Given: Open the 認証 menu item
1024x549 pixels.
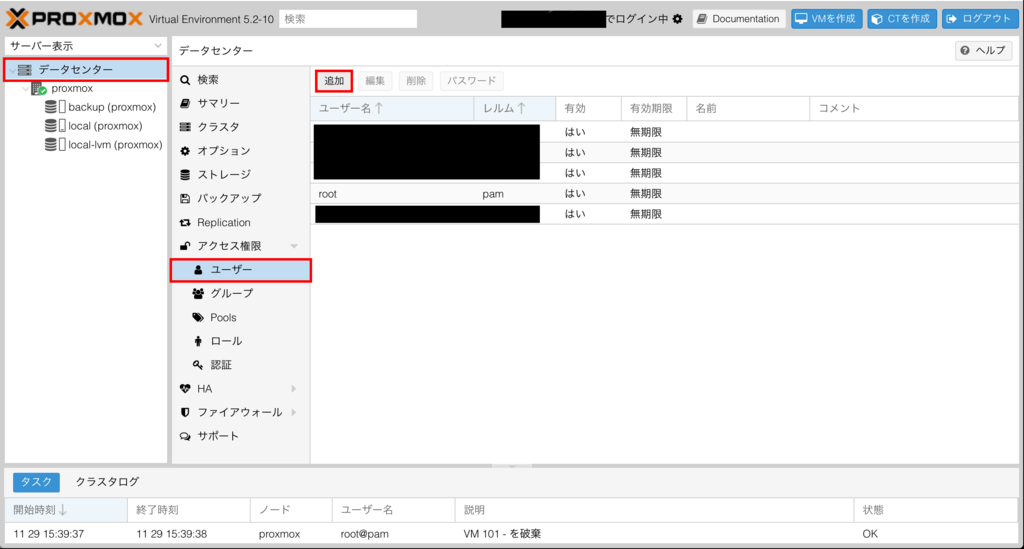Looking at the screenshot, I should [x=240, y=365].
